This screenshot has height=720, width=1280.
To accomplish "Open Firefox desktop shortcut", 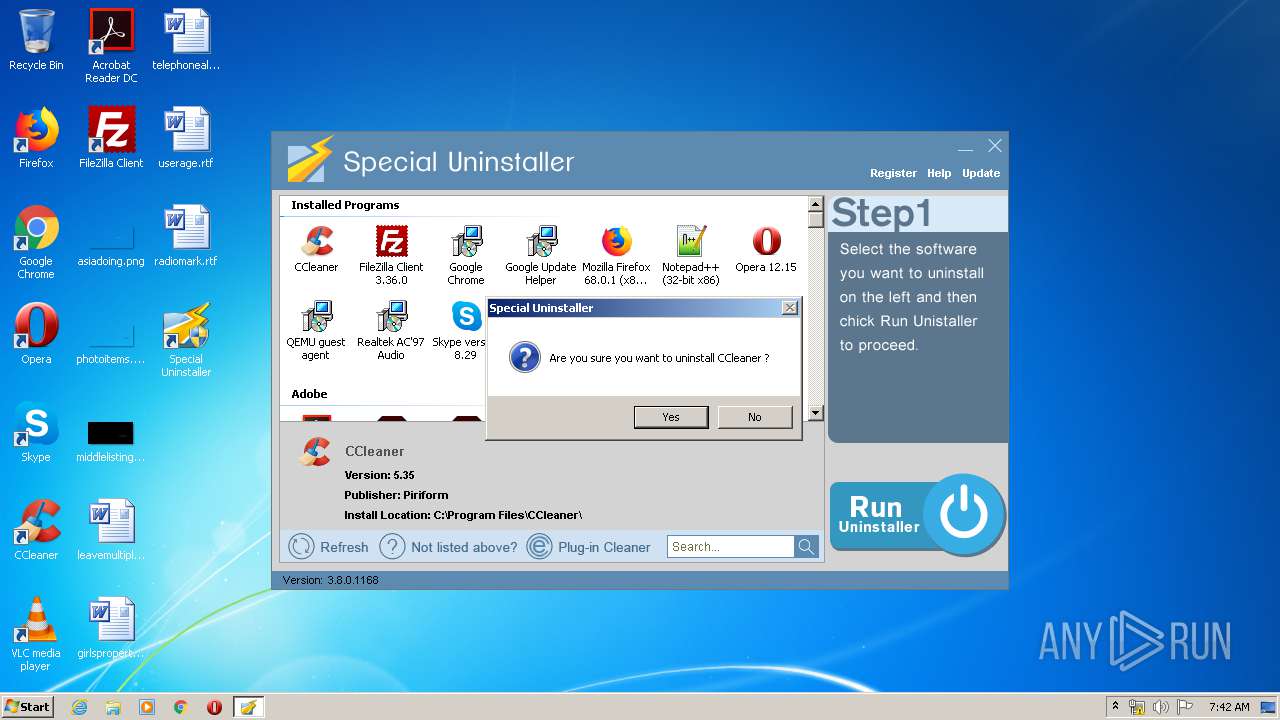I will point(36,138).
